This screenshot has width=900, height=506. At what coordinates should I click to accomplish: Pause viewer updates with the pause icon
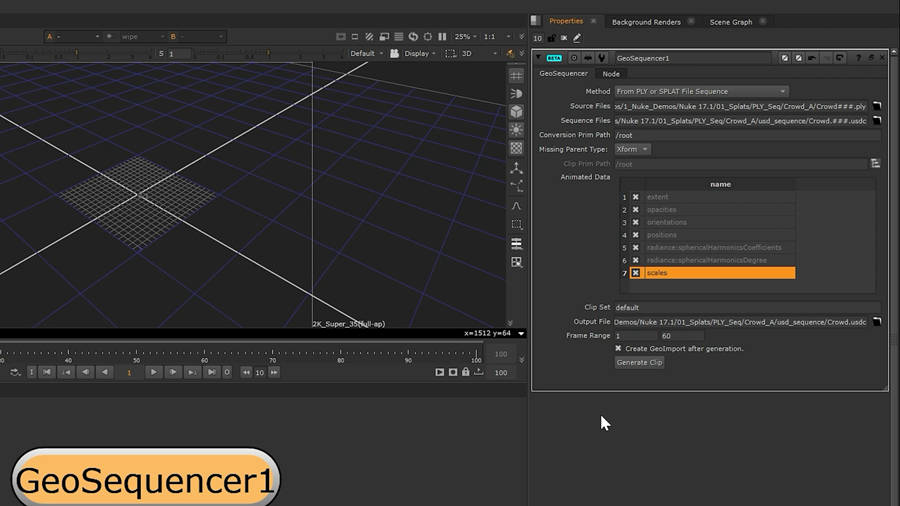442,37
